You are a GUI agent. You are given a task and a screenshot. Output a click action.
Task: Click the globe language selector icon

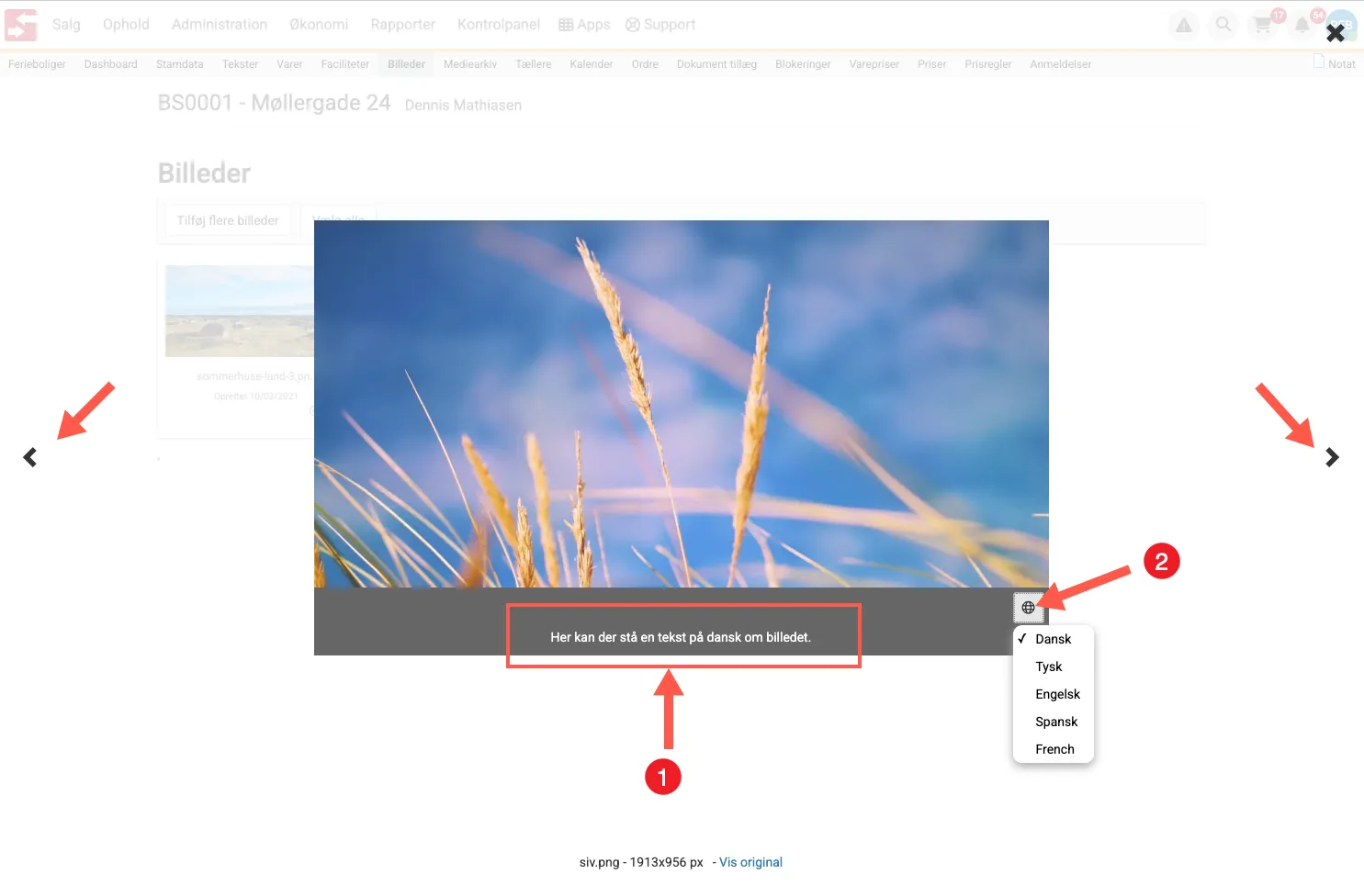point(1028,608)
